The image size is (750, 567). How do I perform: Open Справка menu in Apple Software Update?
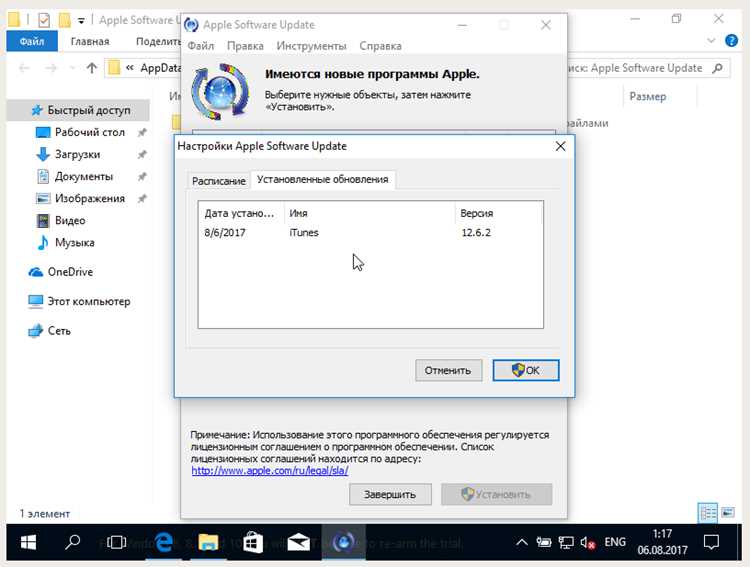(380, 46)
